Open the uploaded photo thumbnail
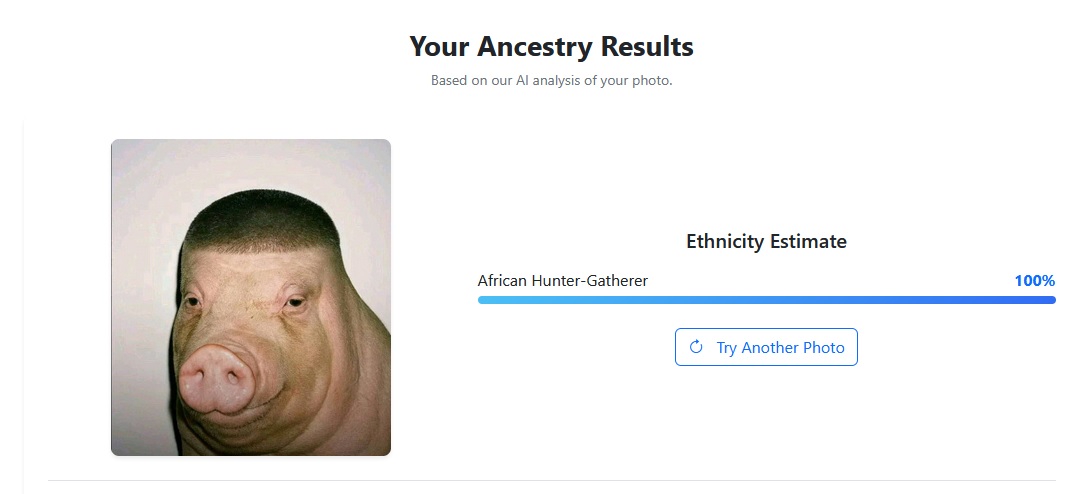The image size is (1070, 494). tap(250, 297)
